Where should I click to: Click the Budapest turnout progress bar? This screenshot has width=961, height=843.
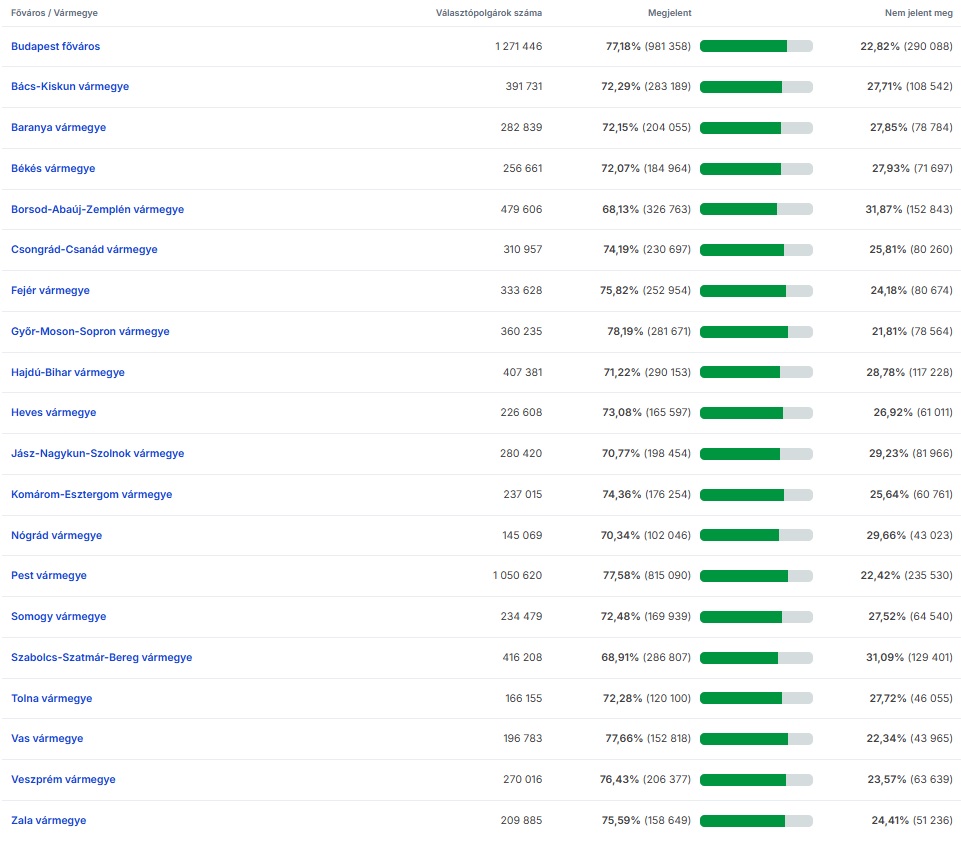point(756,46)
